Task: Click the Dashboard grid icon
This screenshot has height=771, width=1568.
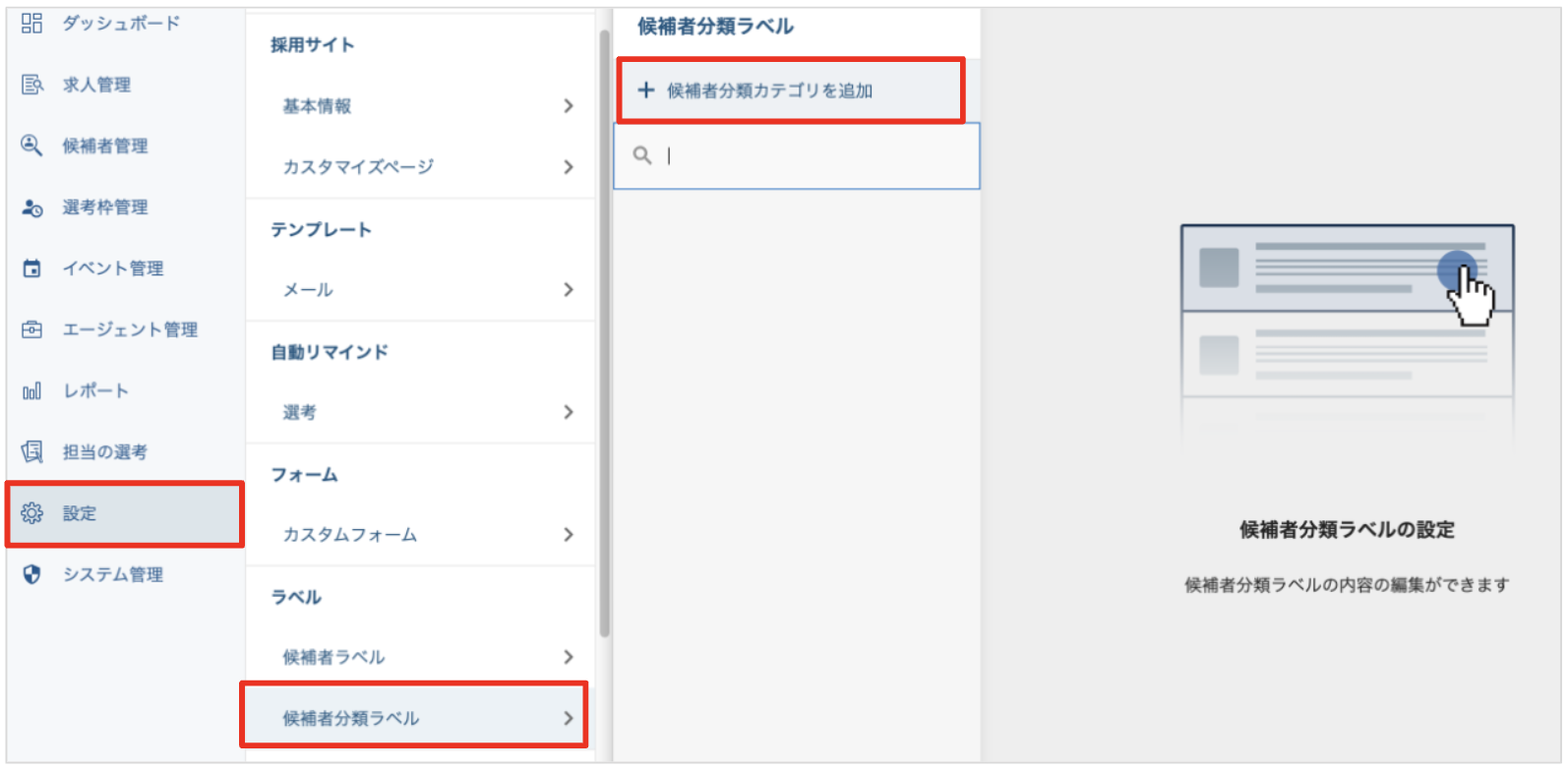Action: click(x=31, y=23)
